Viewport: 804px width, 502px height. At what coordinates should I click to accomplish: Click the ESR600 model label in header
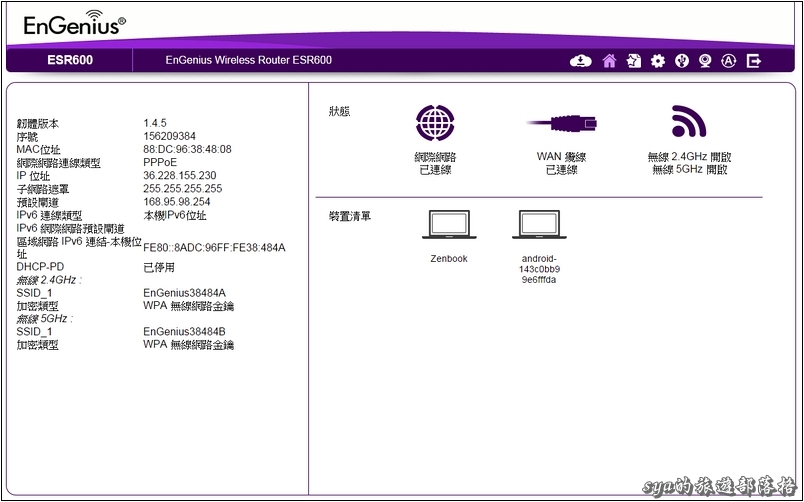pos(70,60)
